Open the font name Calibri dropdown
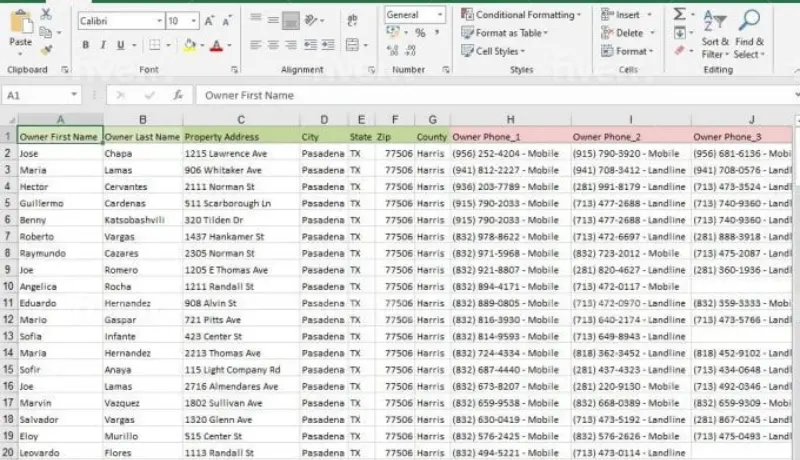The width and height of the screenshot is (800, 460). 159,21
